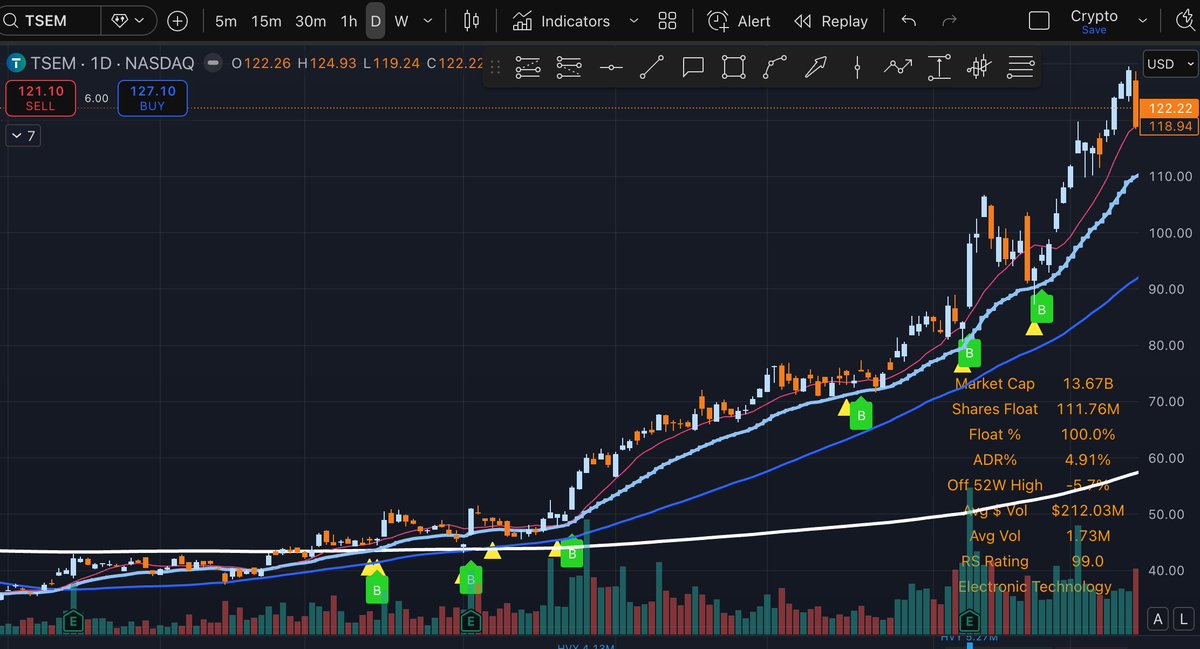Click the H124.93 high value in legend
The height and width of the screenshot is (649, 1200).
pyautogui.click(x=328, y=63)
